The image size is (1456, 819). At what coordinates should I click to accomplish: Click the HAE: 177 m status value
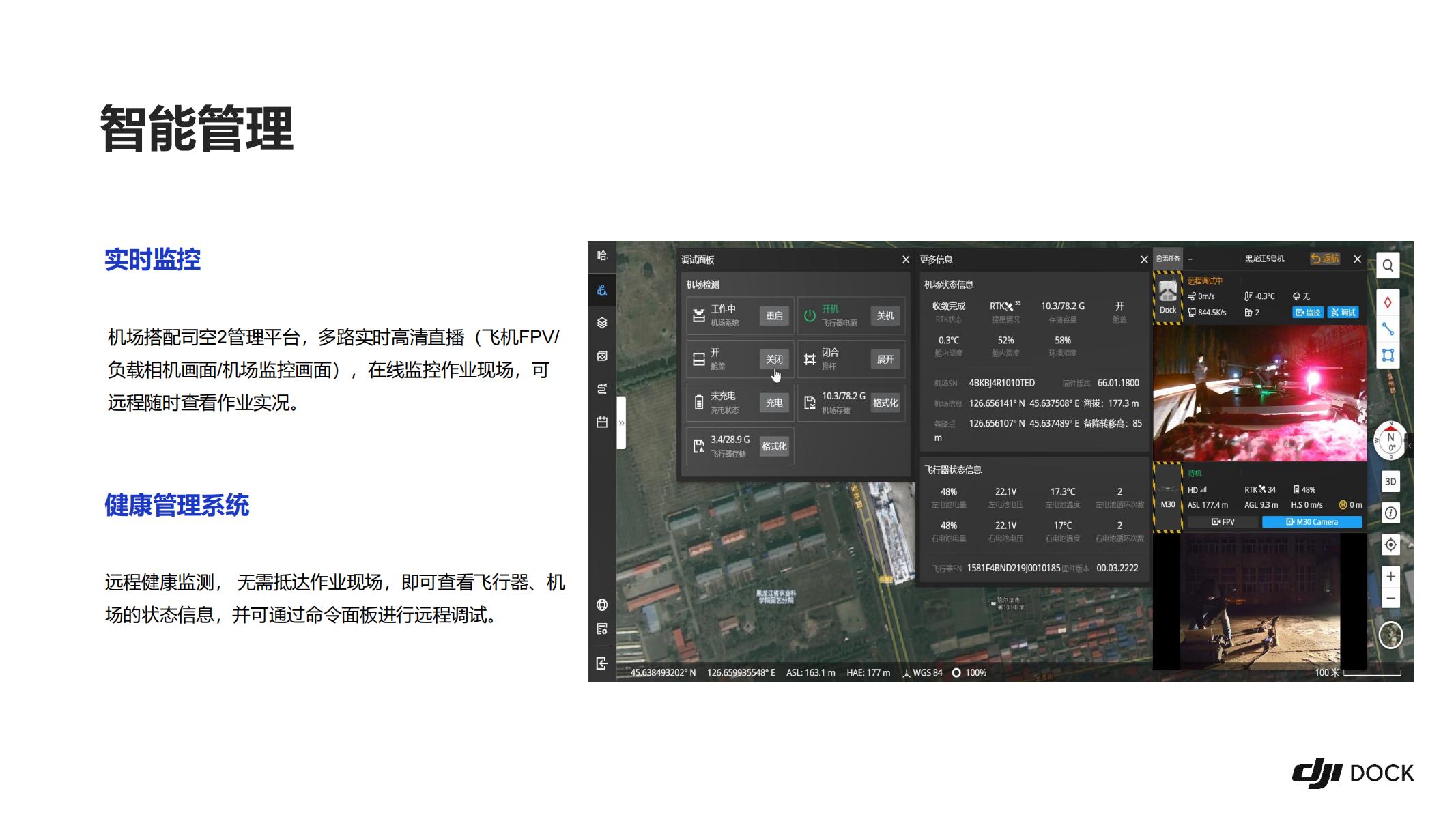pyautogui.click(x=868, y=673)
